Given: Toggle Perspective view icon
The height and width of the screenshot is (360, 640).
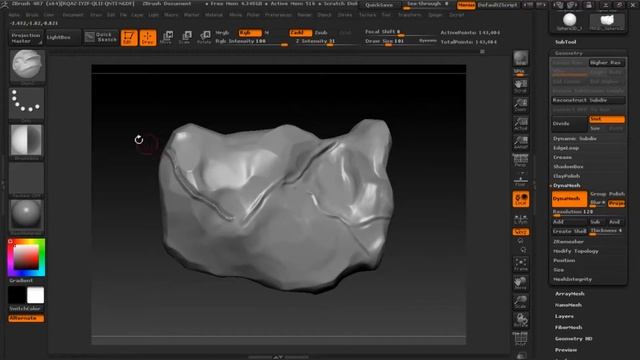Looking at the screenshot, I should [x=520, y=161].
